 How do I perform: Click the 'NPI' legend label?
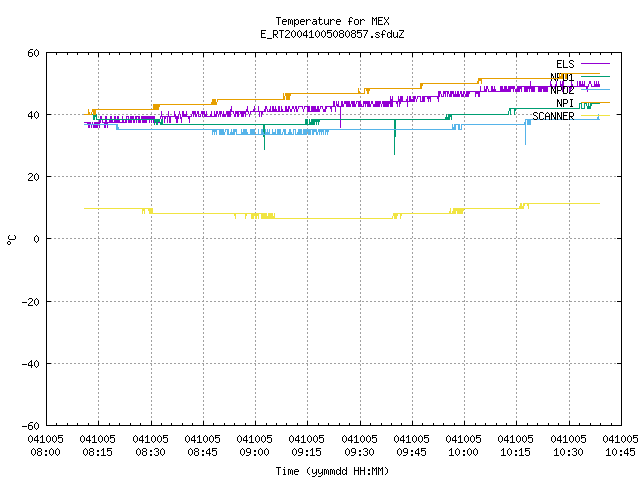(565, 103)
